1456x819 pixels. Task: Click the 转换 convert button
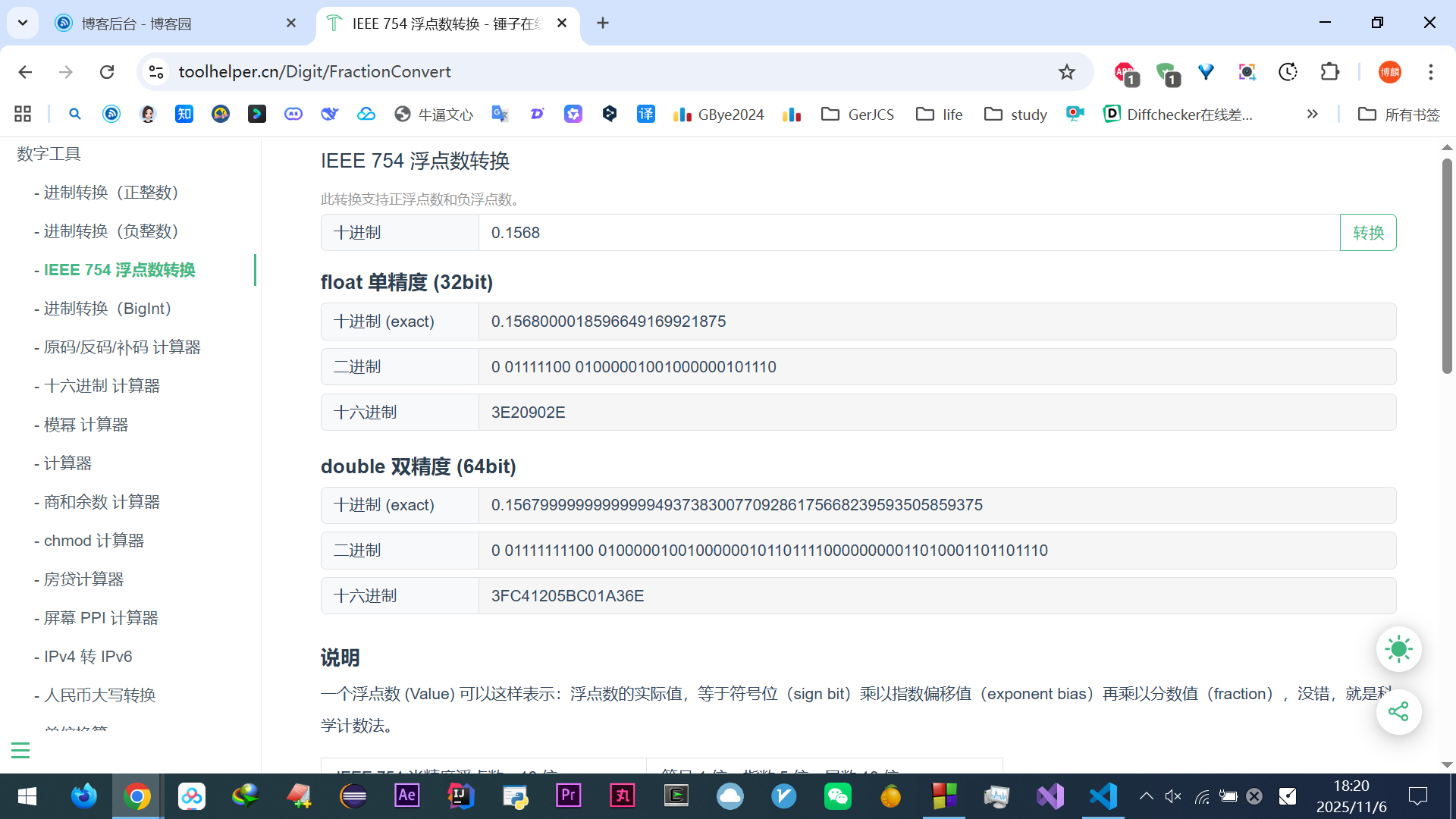1367,233
